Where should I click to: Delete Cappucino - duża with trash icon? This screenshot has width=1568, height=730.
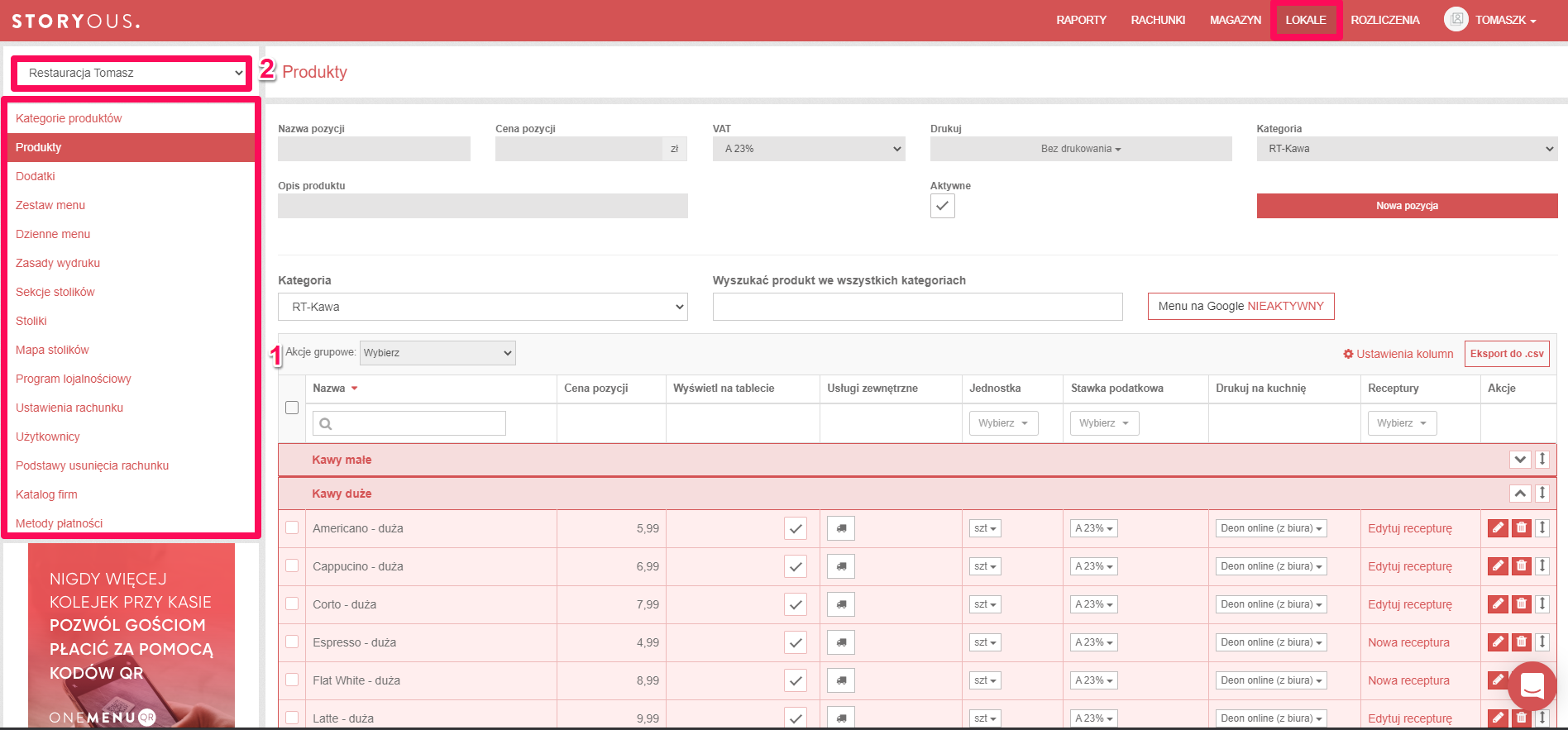1522,566
